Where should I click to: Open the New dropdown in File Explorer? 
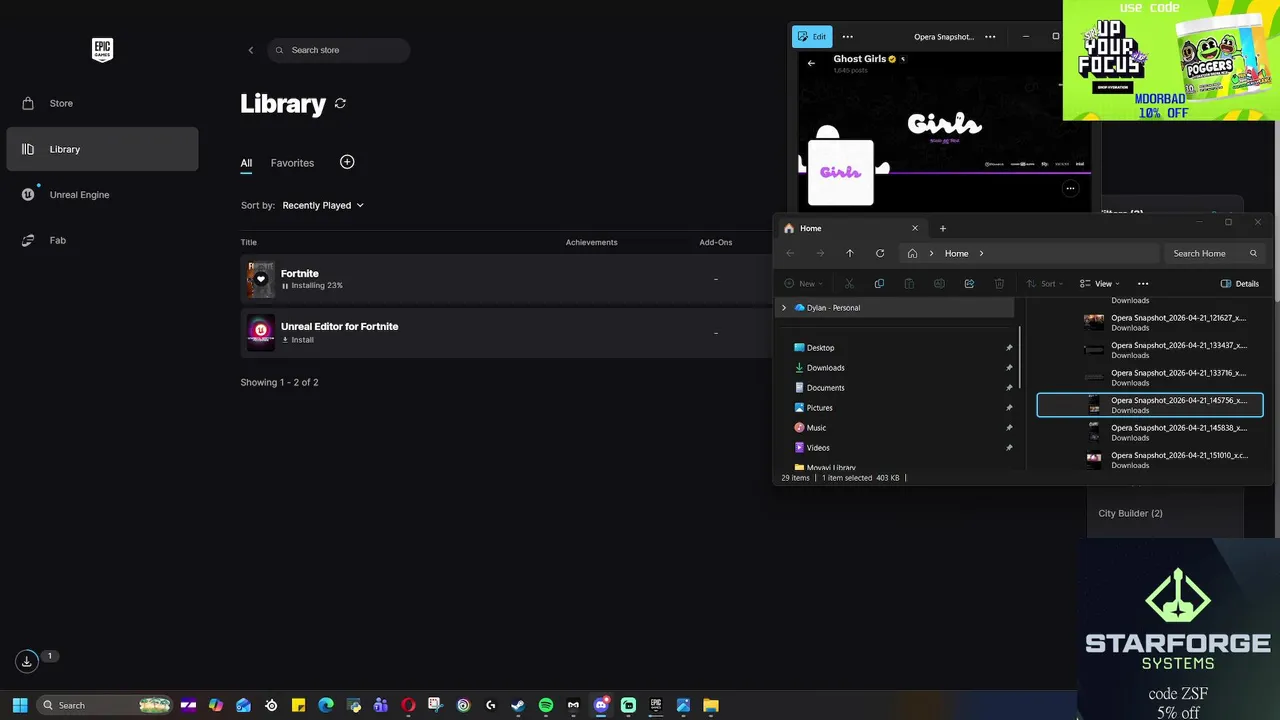tap(804, 284)
